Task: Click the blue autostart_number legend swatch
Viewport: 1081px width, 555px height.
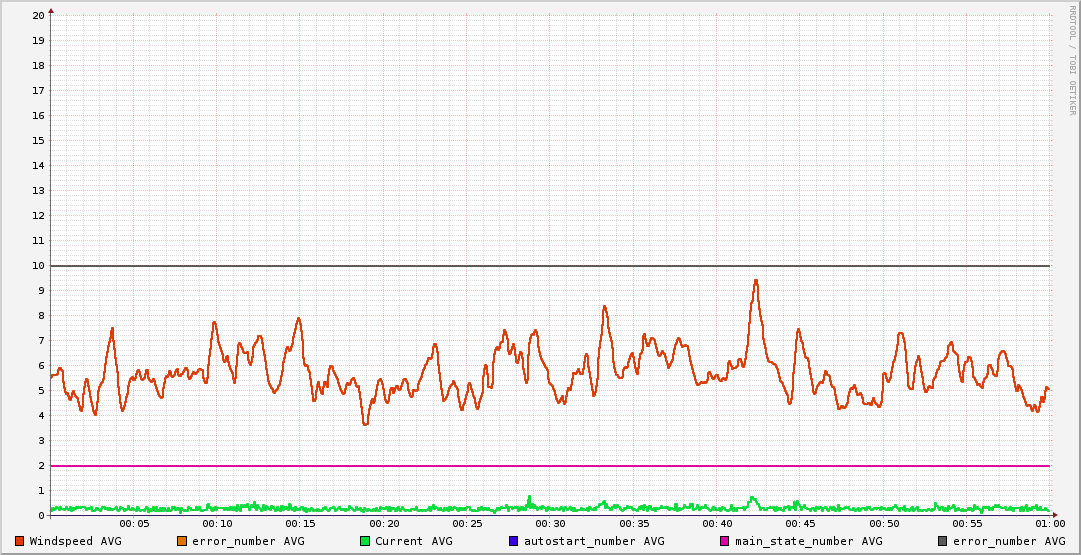Action: coord(514,541)
